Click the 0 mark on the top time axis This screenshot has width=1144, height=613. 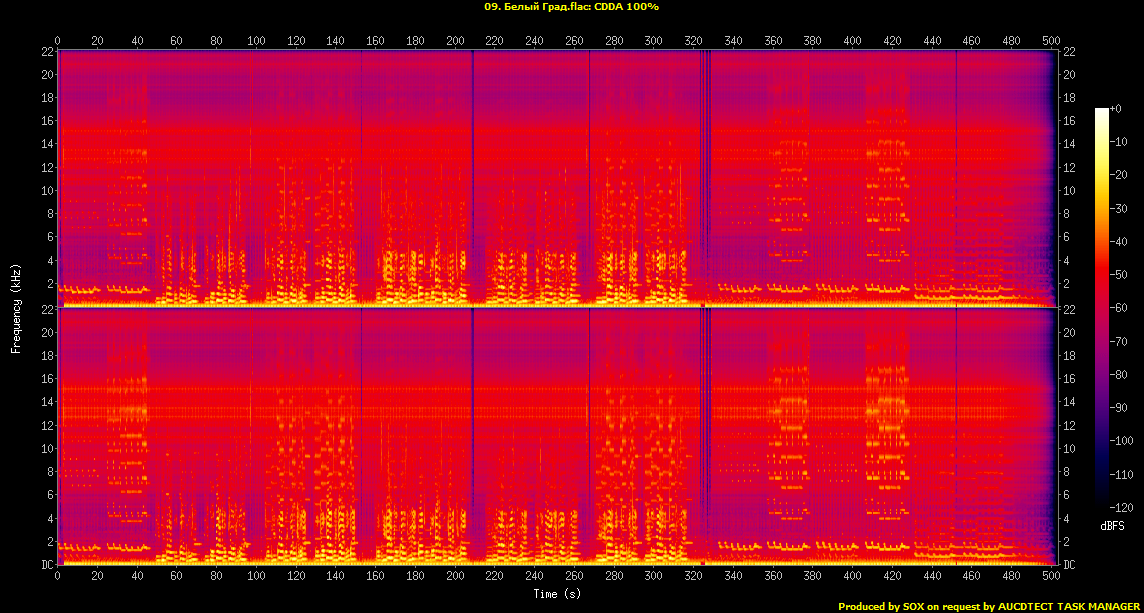tap(58, 41)
